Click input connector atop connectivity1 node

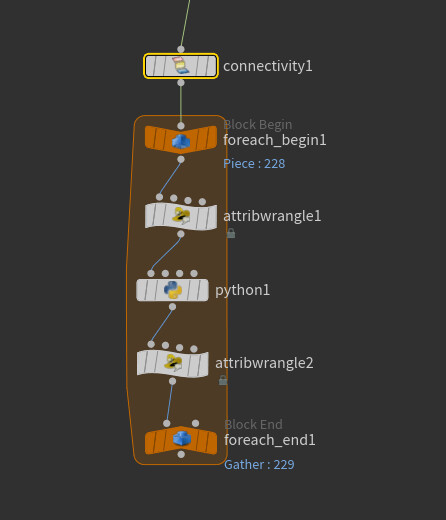(x=181, y=49)
